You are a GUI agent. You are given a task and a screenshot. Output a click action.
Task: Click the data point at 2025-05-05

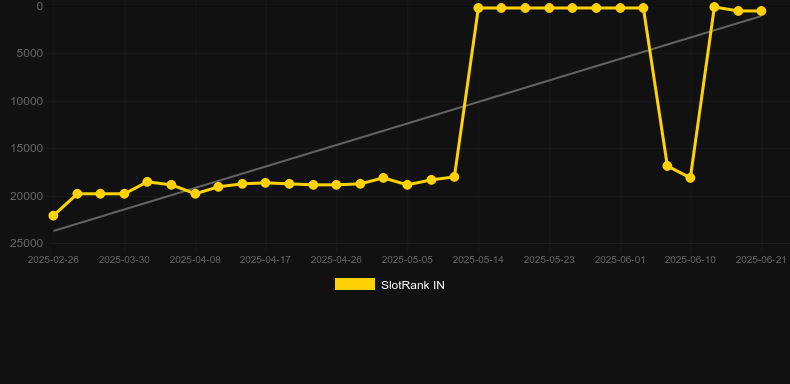pyautogui.click(x=407, y=185)
